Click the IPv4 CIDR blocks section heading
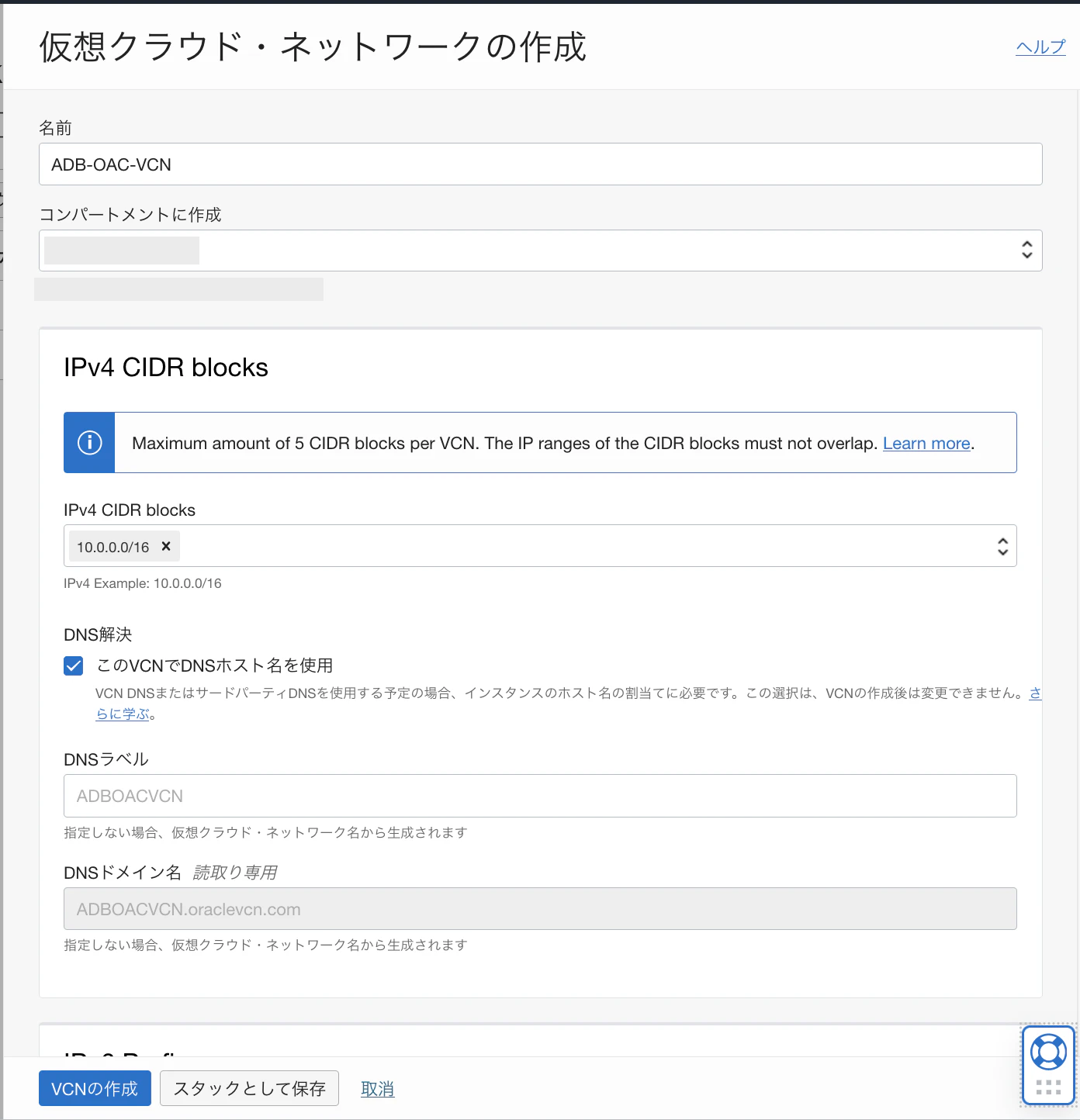1080x1120 pixels. 166,367
